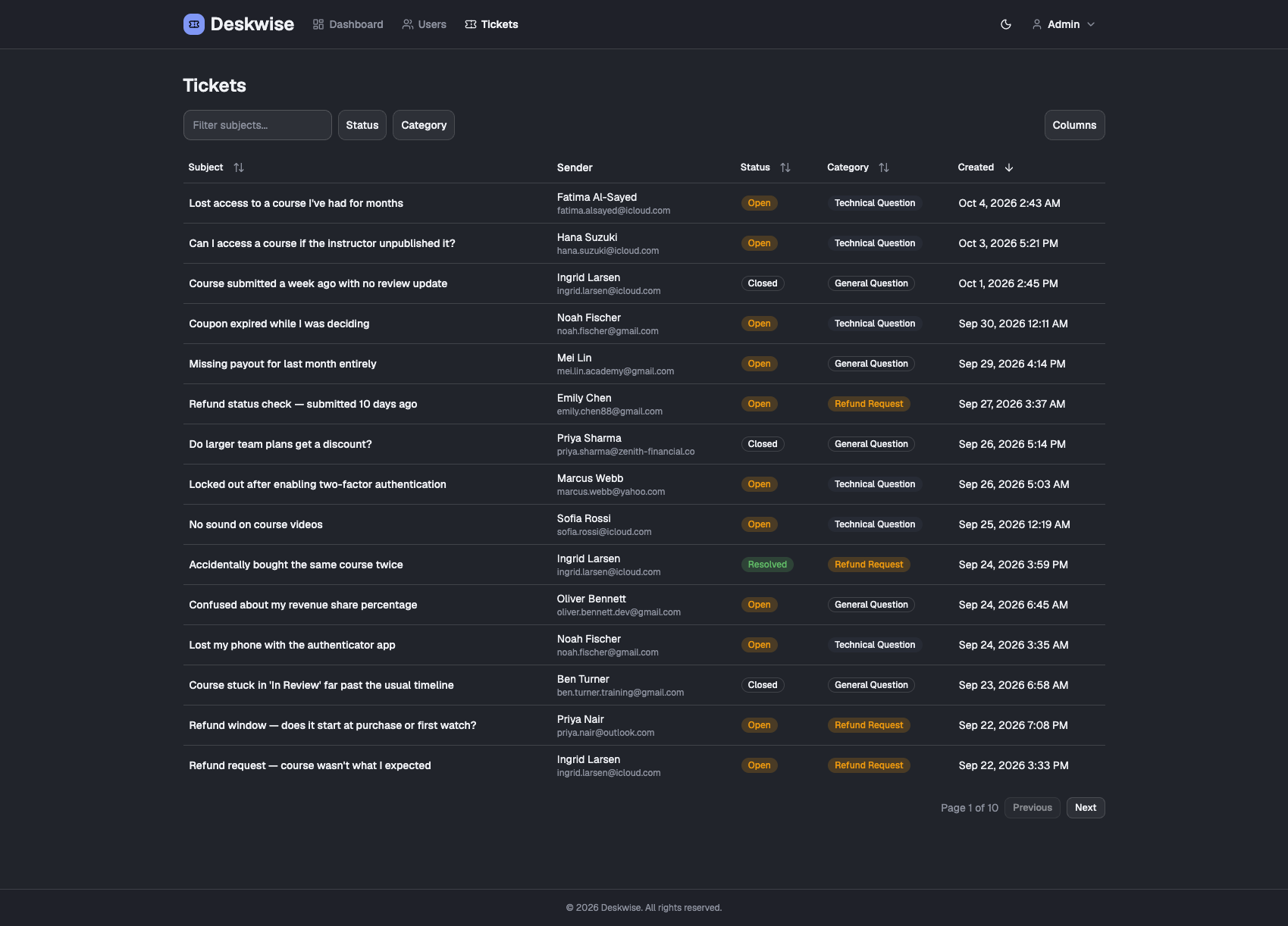
Task: Open 'Confused about my revenue share percentage' ticket
Action: pos(303,605)
